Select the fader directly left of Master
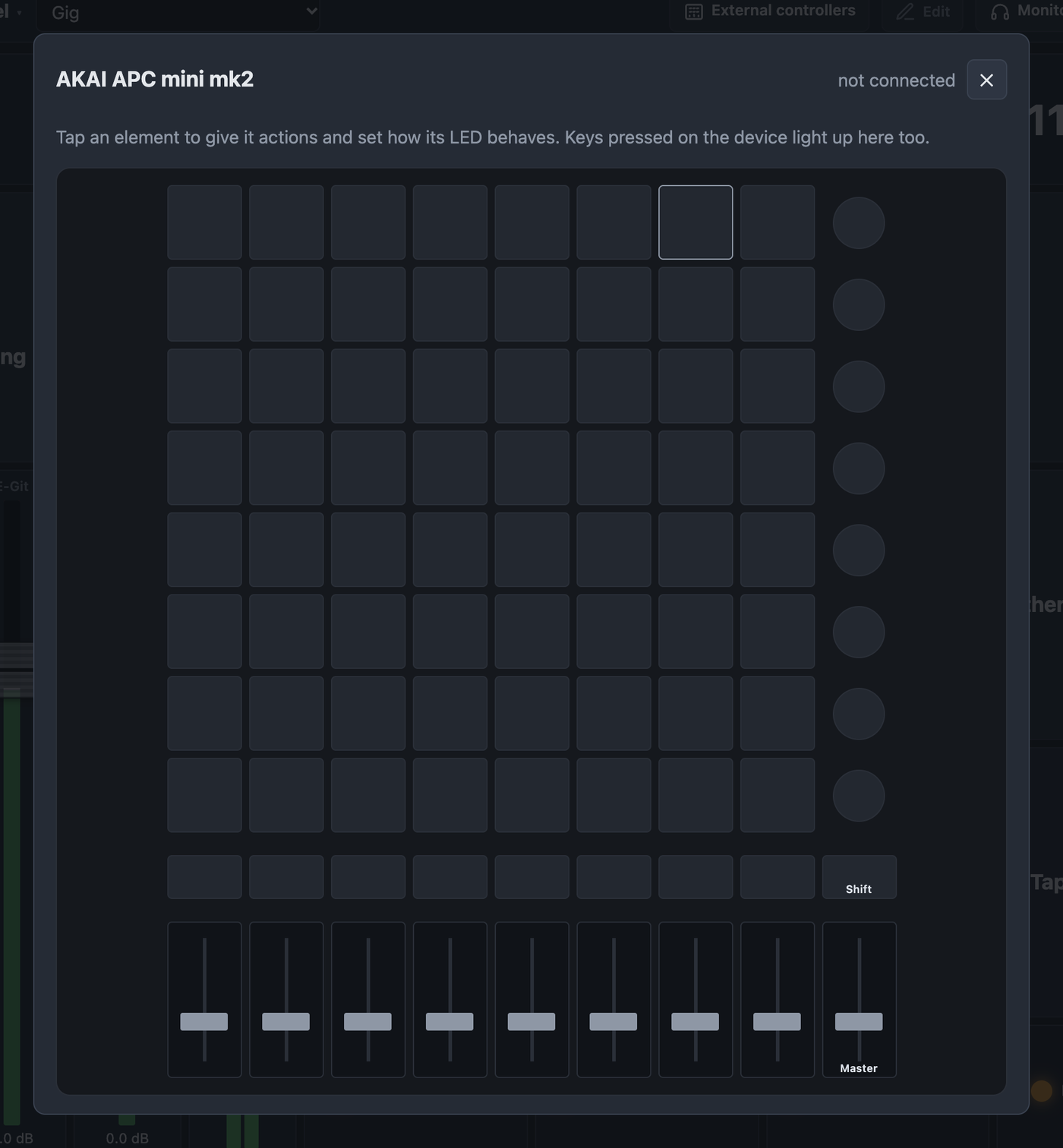This screenshot has height=1148, width=1063. [x=778, y=999]
